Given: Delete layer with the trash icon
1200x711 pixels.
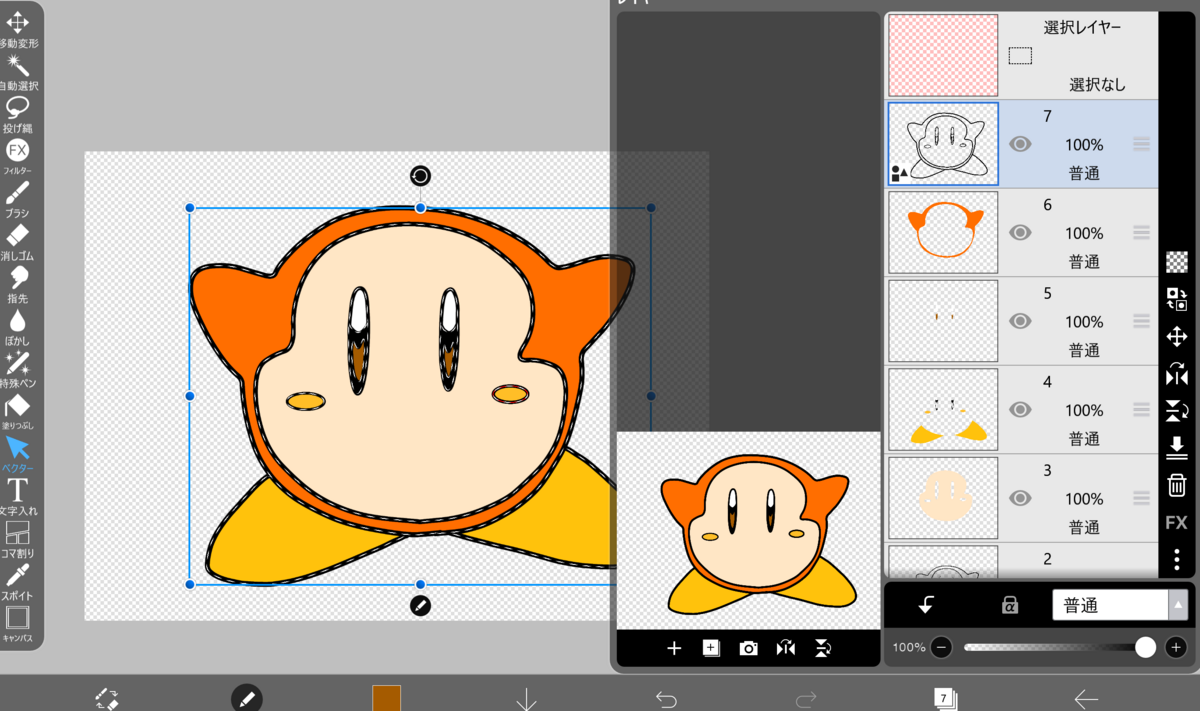Looking at the screenshot, I should pyautogui.click(x=1177, y=485).
